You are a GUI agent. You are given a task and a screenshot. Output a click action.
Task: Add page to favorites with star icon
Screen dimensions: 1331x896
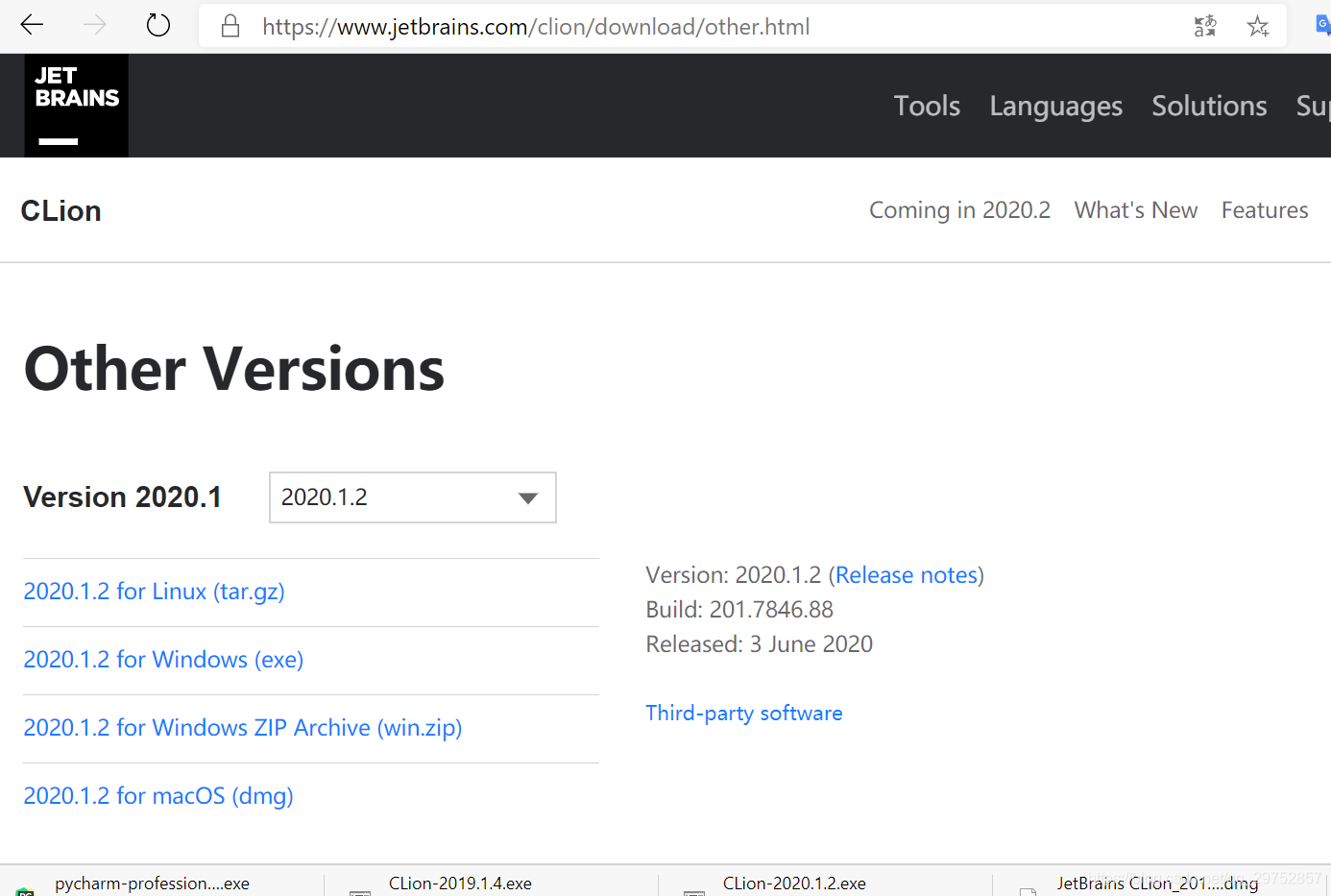tap(1258, 26)
